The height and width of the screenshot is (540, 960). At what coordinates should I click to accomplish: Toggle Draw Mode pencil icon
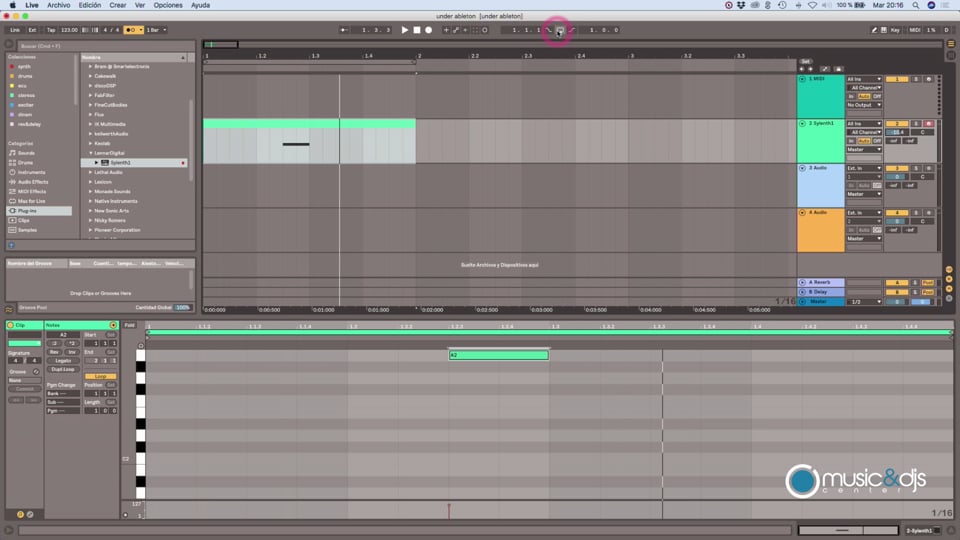point(874,29)
